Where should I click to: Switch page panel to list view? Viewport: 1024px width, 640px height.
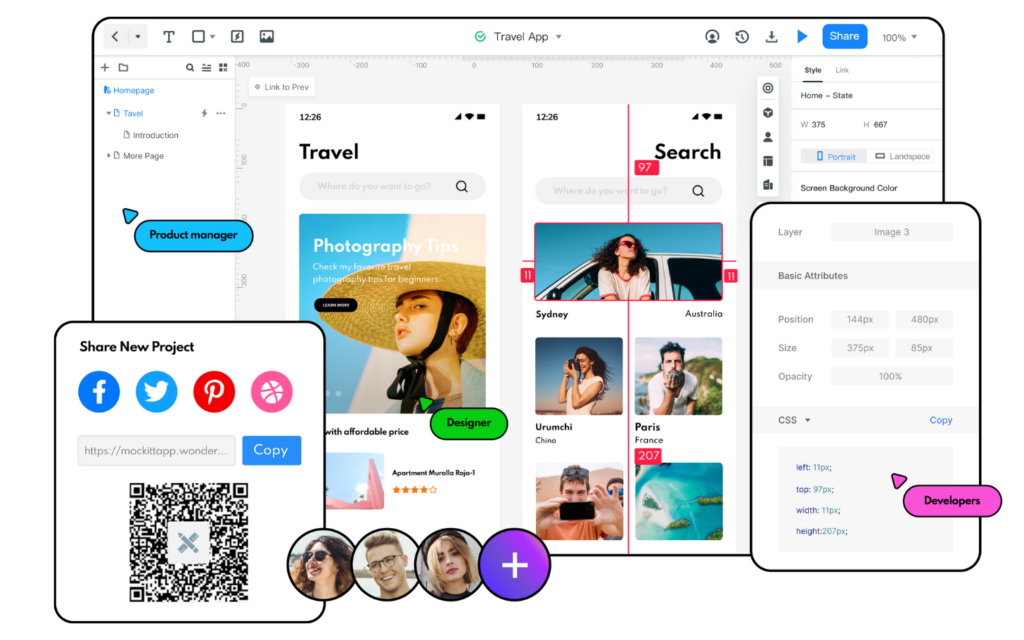point(206,67)
